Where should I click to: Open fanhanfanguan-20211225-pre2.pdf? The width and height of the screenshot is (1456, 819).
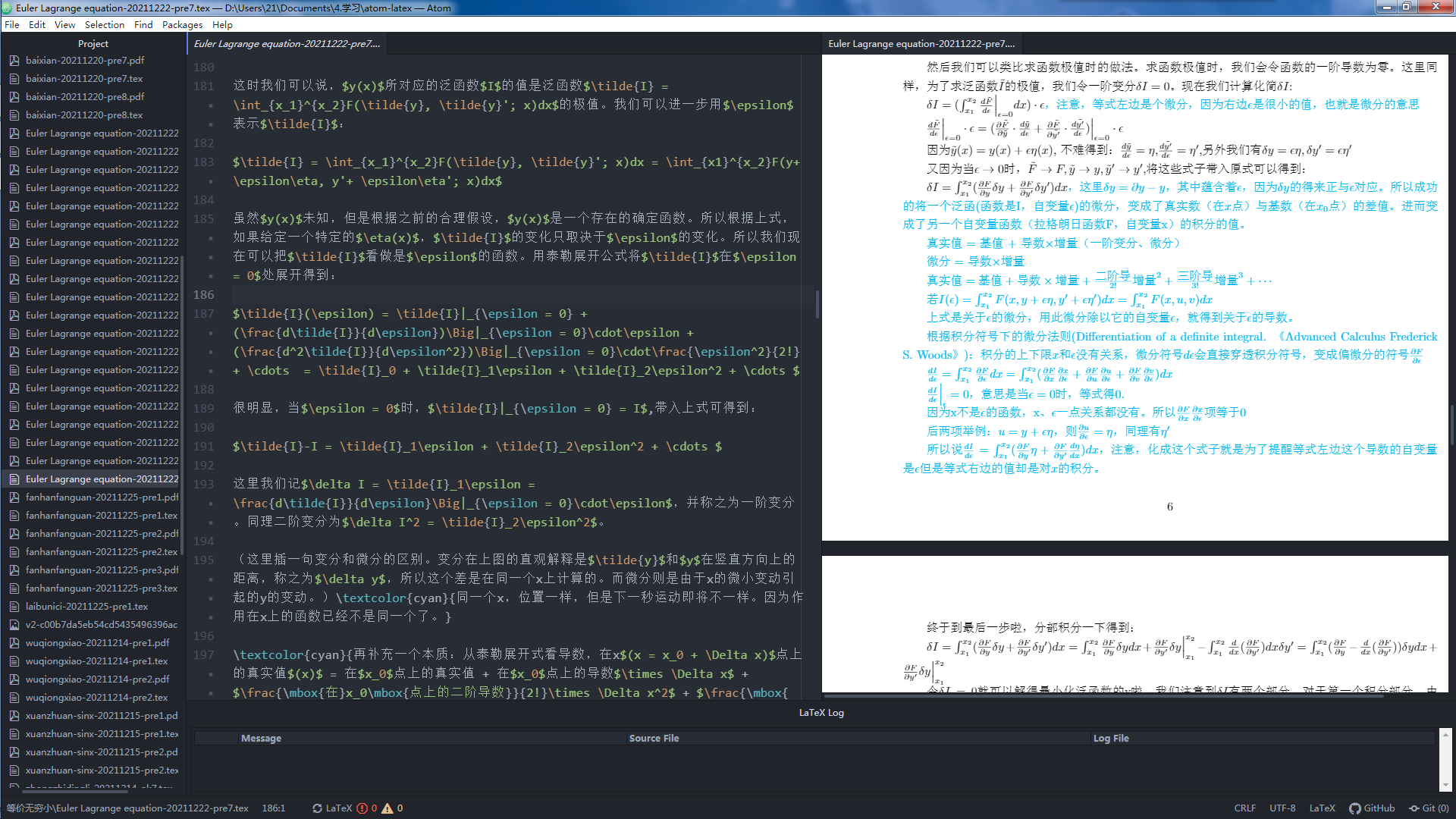click(102, 534)
